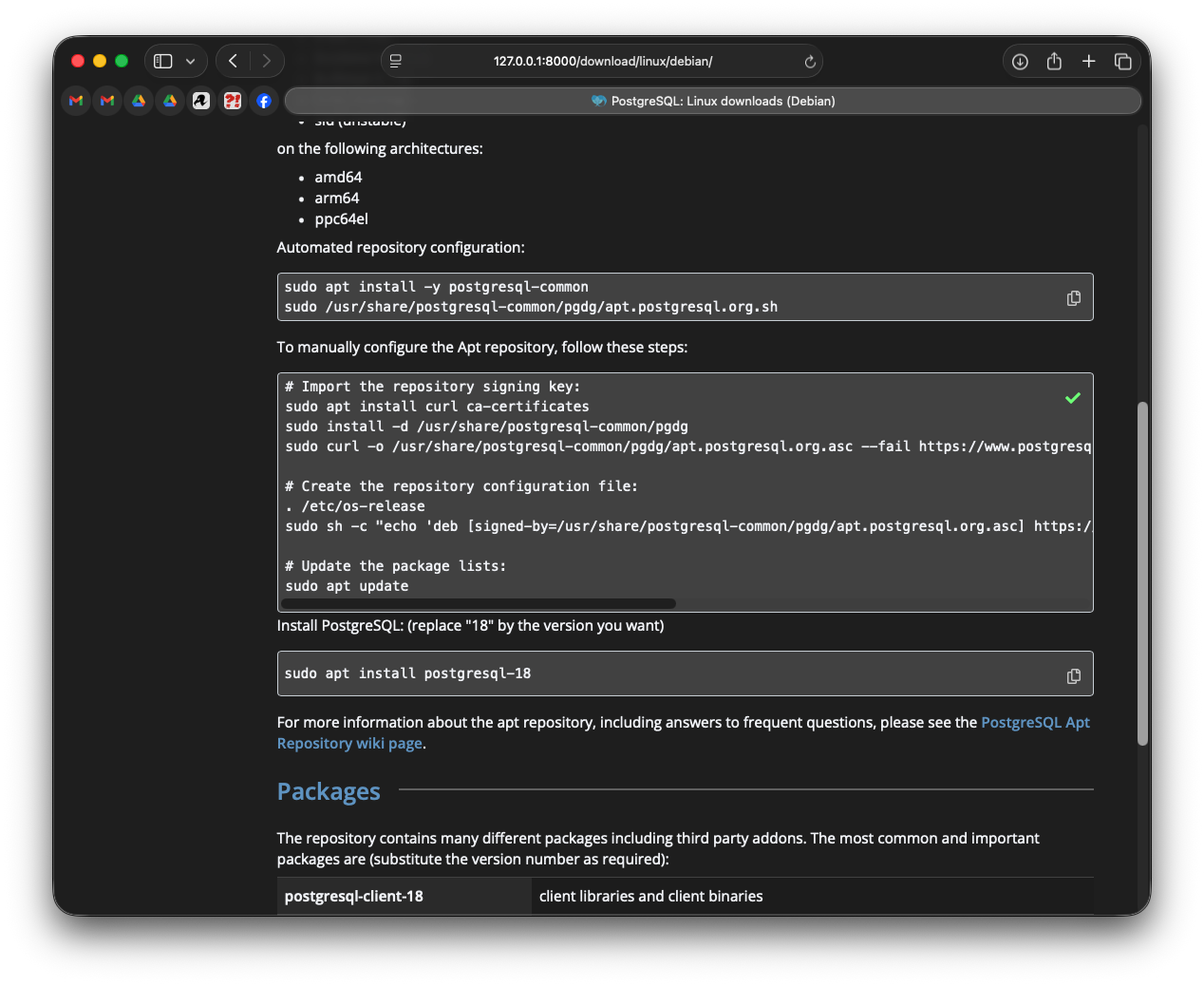The width and height of the screenshot is (1204, 986).
Task: Go back to the previous page
Action: coord(234,61)
